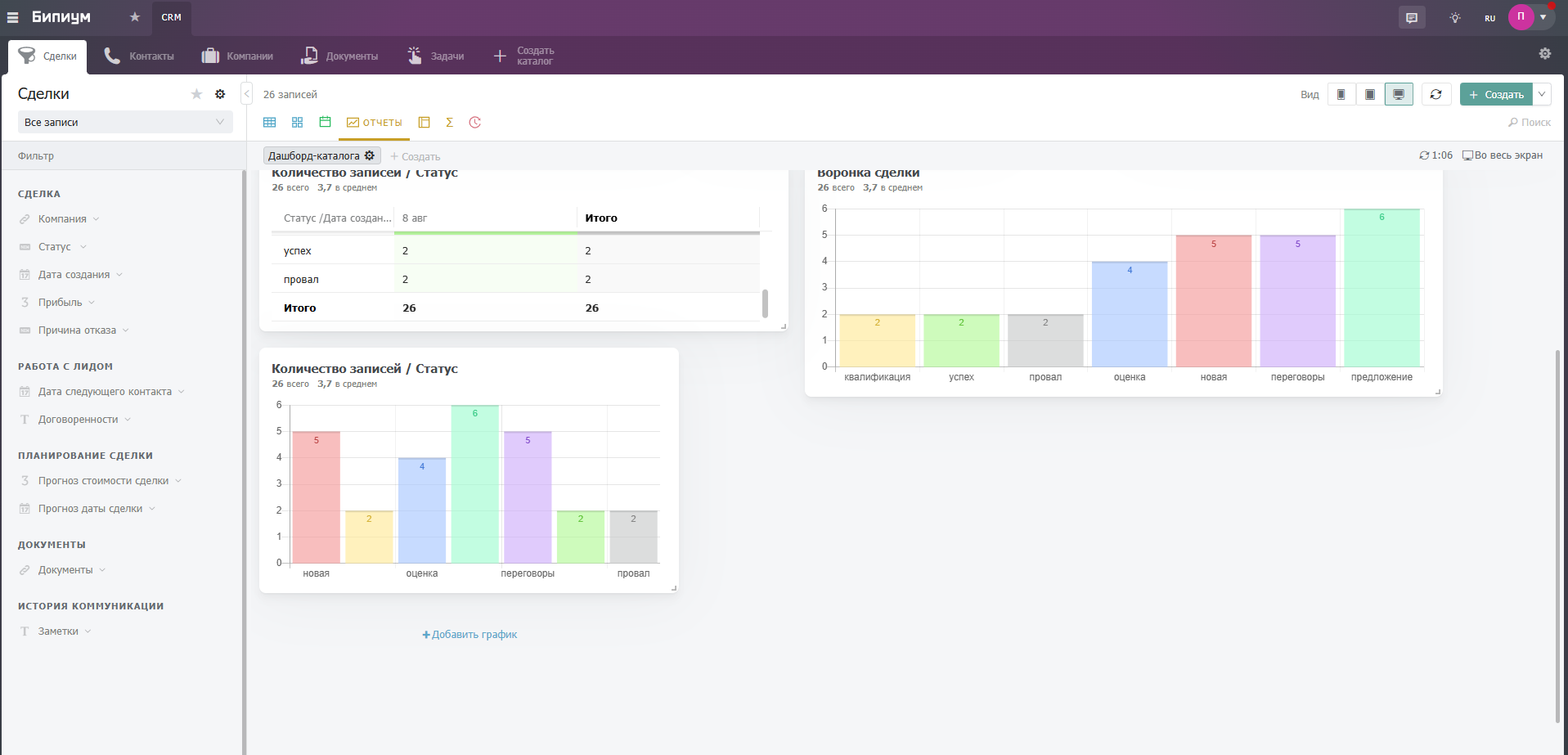Image resolution: width=1568 pixels, height=755 pixels.
Task: Open dropdown arrow beside Создать button
Action: coord(1542,95)
